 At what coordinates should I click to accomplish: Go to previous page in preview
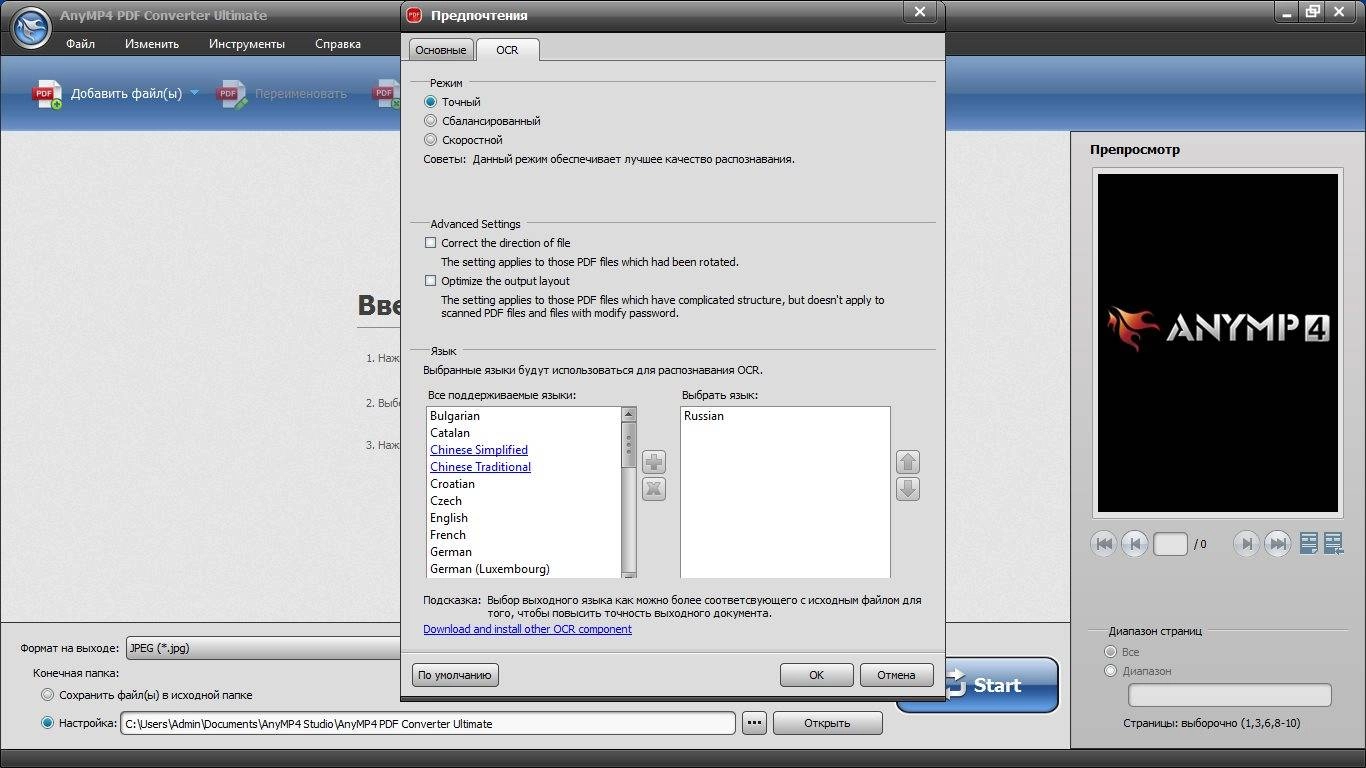click(1134, 544)
